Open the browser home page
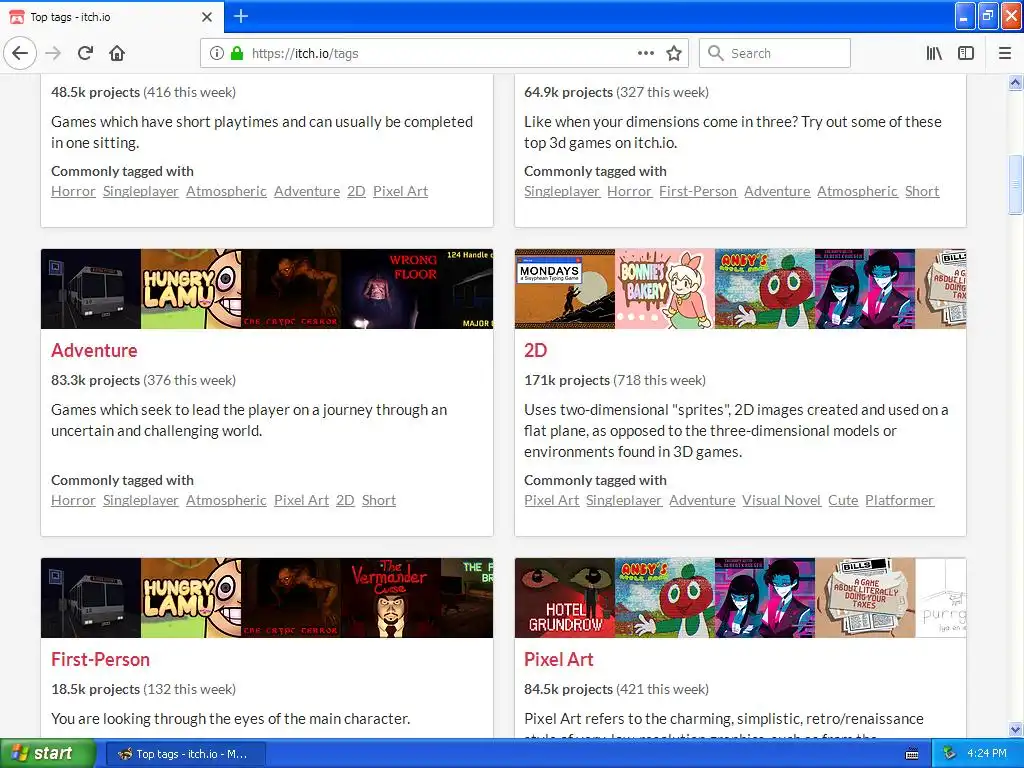1024x768 pixels. tap(117, 54)
